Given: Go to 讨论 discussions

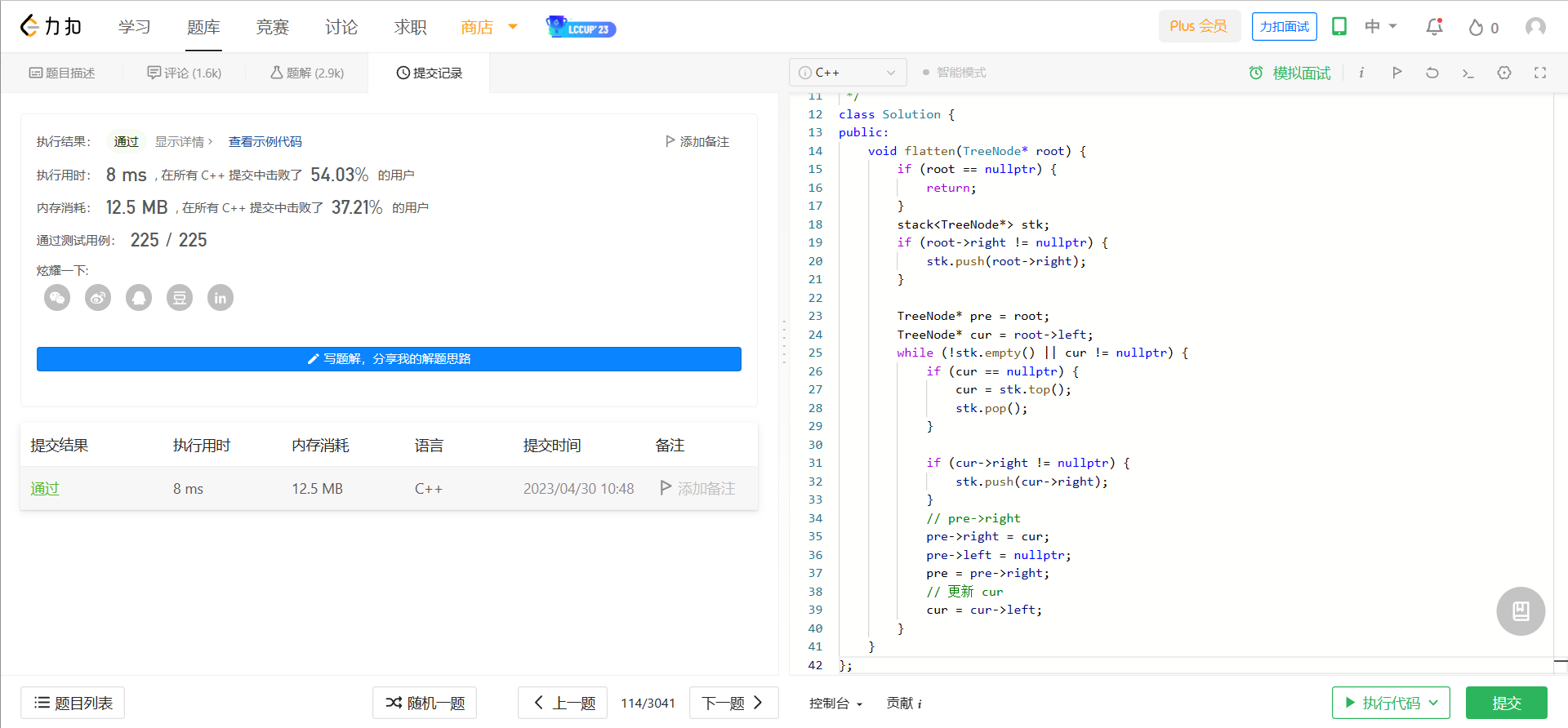Looking at the screenshot, I should pos(341,27).
